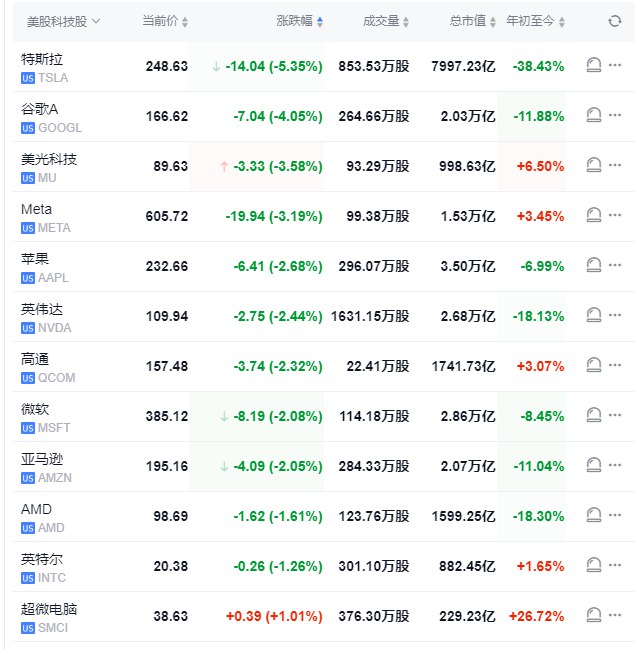Open 英伟达 stock name link
635x650 pixels.
pyautogui.click(x=42, y=309)
